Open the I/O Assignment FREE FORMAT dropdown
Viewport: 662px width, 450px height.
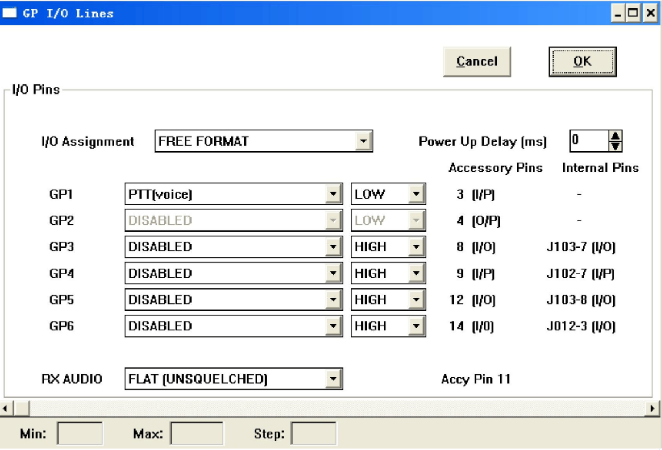pyautogui.click(x=363, y=142)
